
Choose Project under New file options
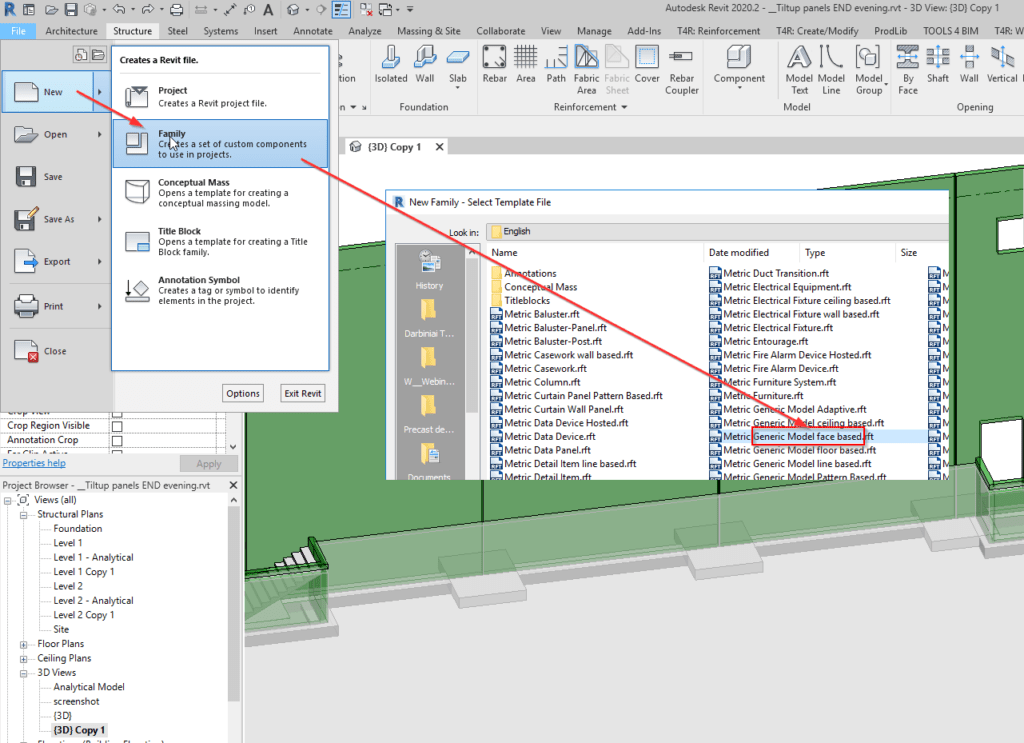[220, 97]
